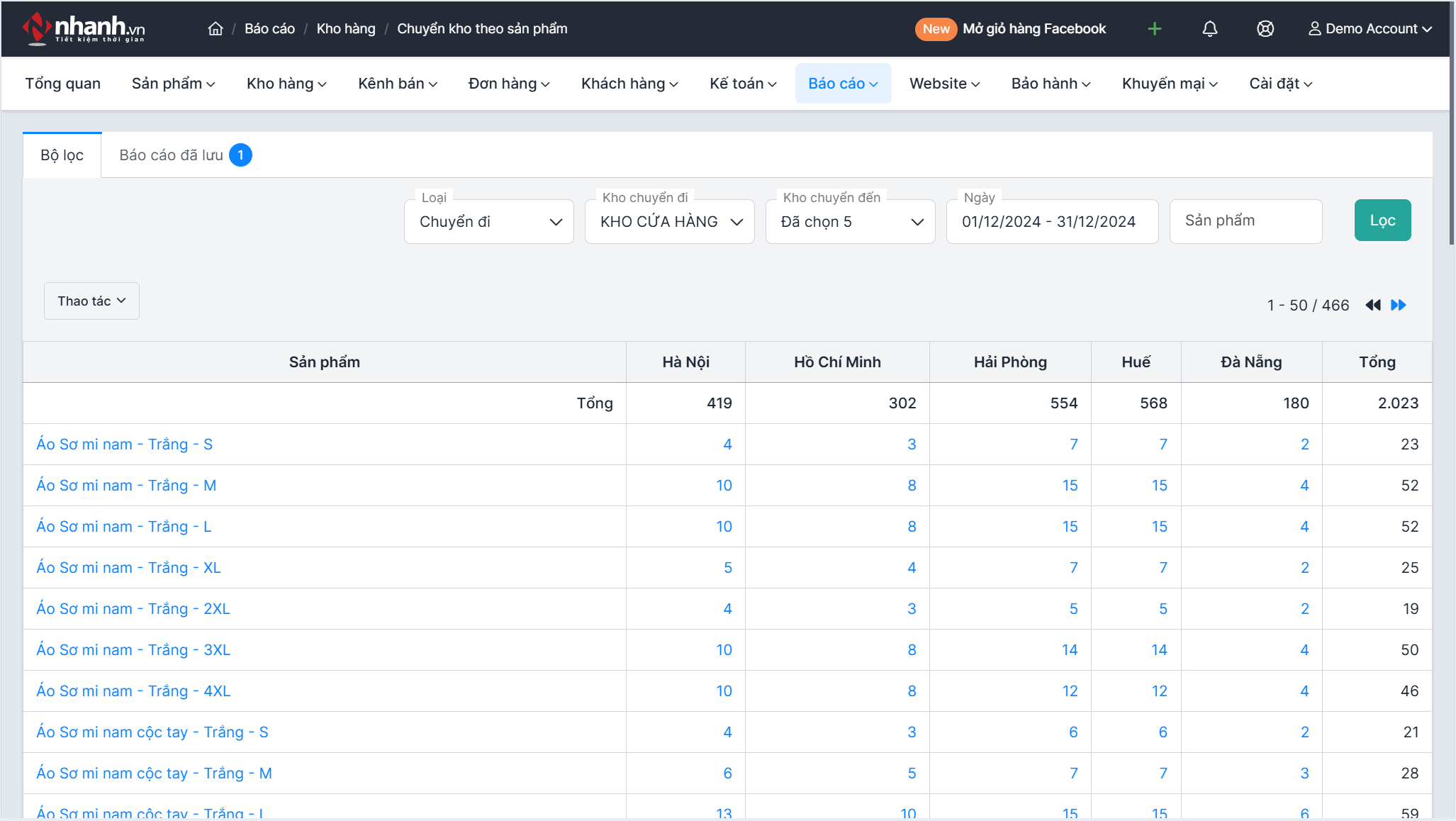This screenshot has height=821, width=1456.
Task: Click the nhanh.vn logo
Action: 84,28
